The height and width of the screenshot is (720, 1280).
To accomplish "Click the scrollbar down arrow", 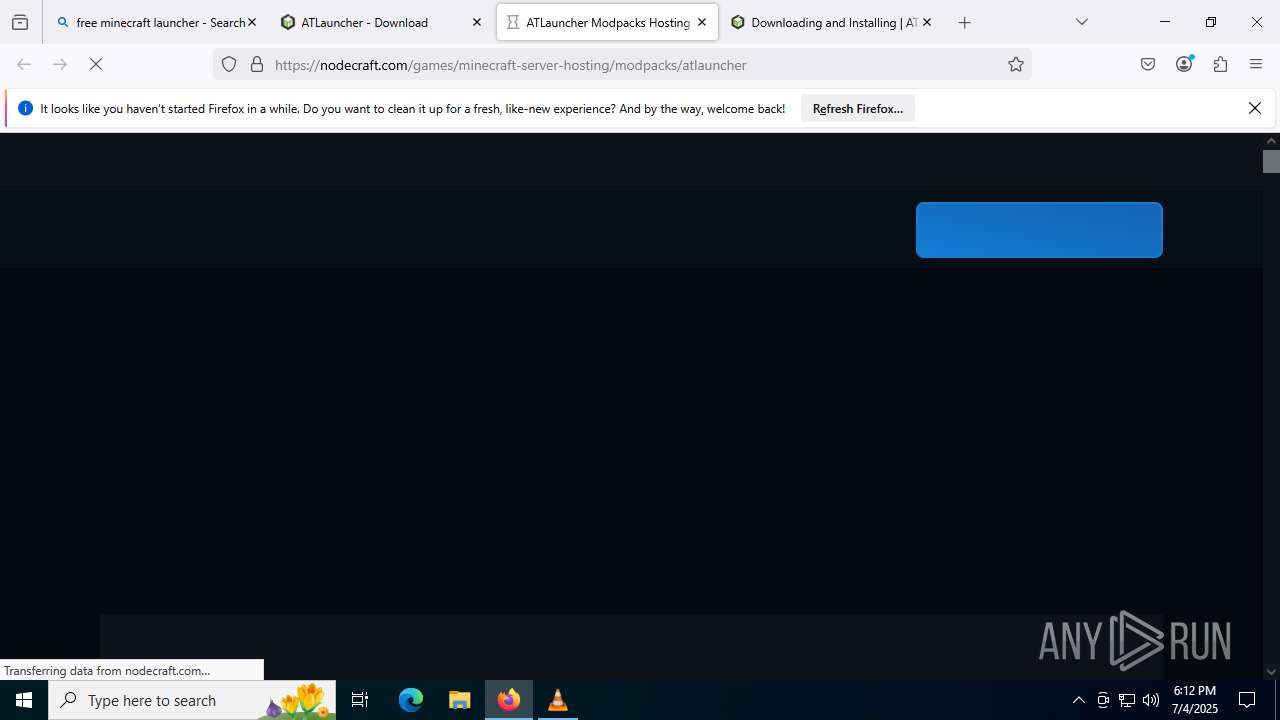I will (1271, 672).
